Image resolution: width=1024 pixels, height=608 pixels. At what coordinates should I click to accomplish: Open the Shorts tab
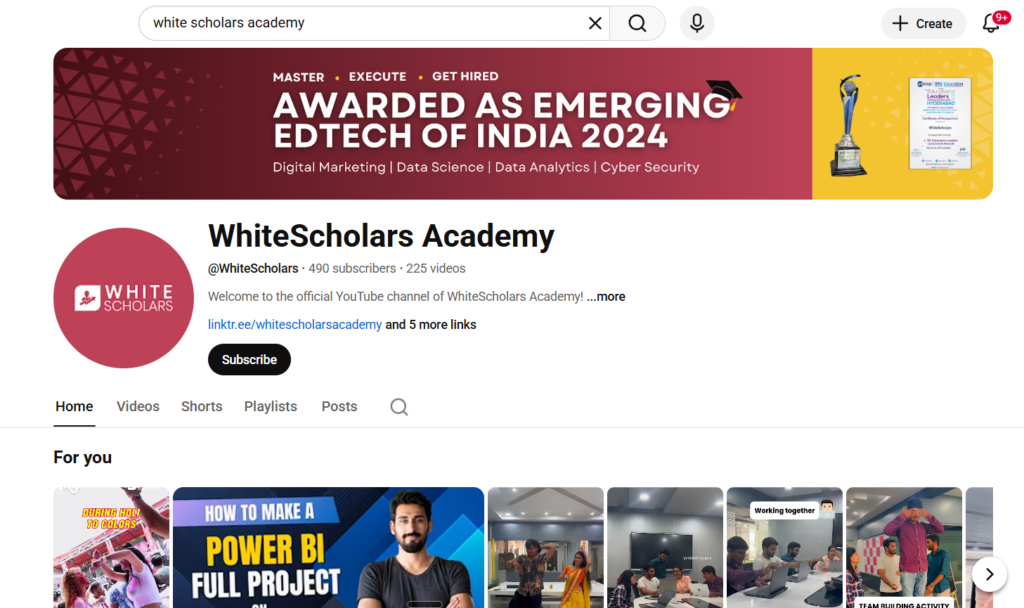point(202,406)
